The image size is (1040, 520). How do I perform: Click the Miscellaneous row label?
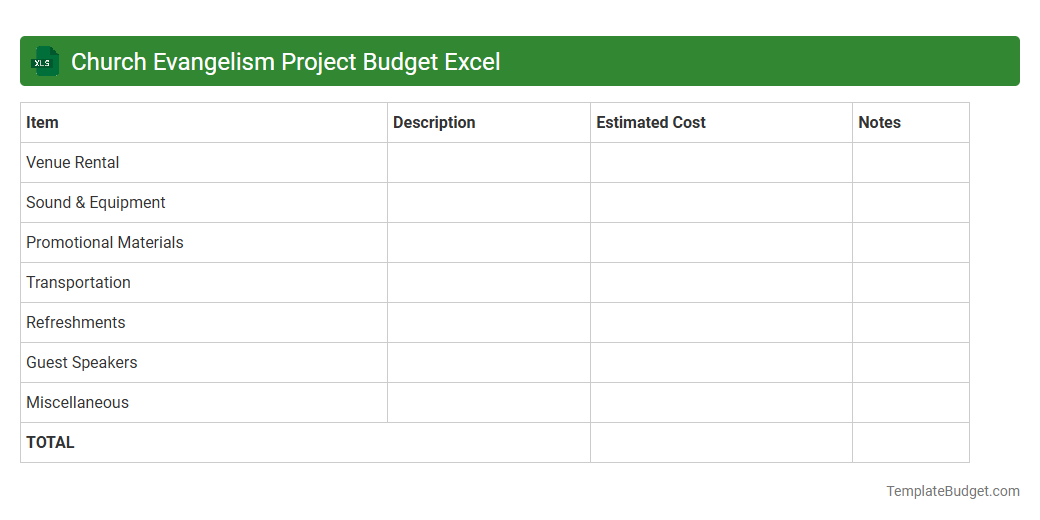78,403
